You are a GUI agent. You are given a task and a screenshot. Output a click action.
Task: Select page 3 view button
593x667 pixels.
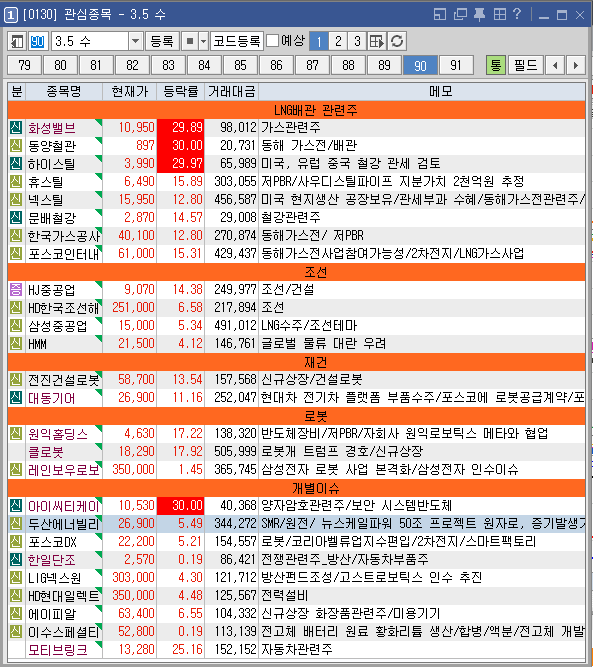pyautogui.click(x=357, y=41)
